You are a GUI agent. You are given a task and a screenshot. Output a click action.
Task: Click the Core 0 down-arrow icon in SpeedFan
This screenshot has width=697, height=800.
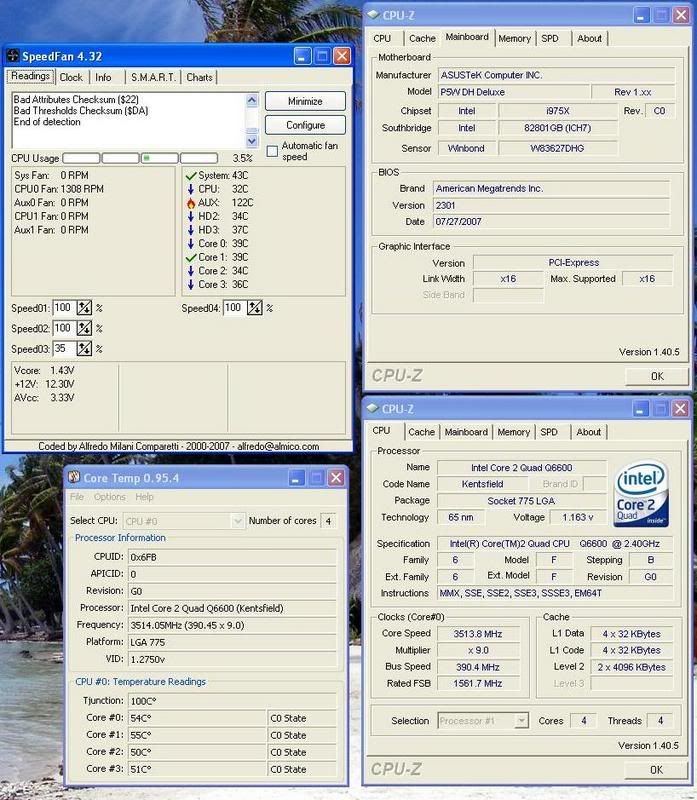(191, 244)
